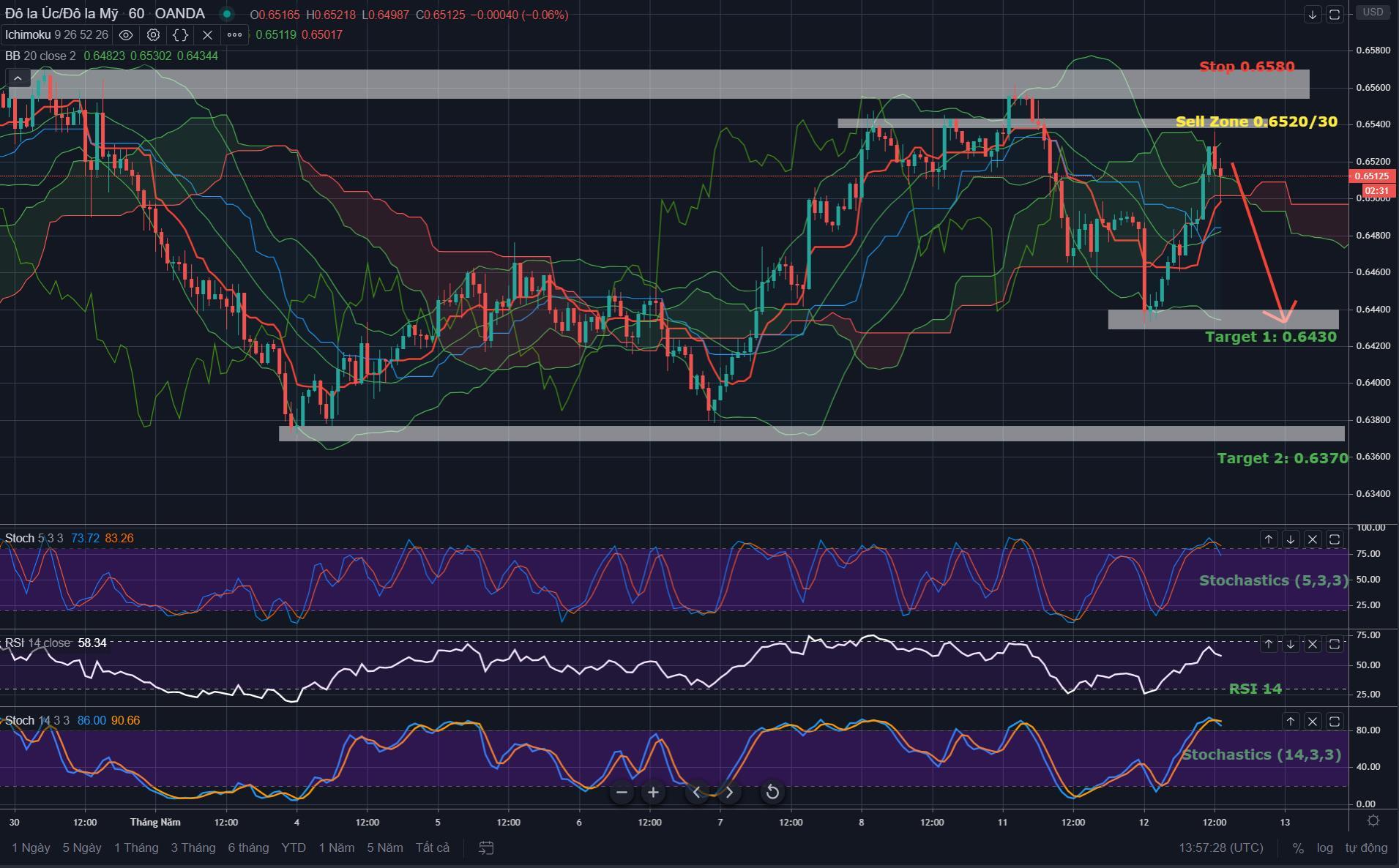The height and width of the screenshot is (868, 1399).
Task: Click the Đô la Úc/Đô la Mỹ symbol title
Action: [61, 14]
